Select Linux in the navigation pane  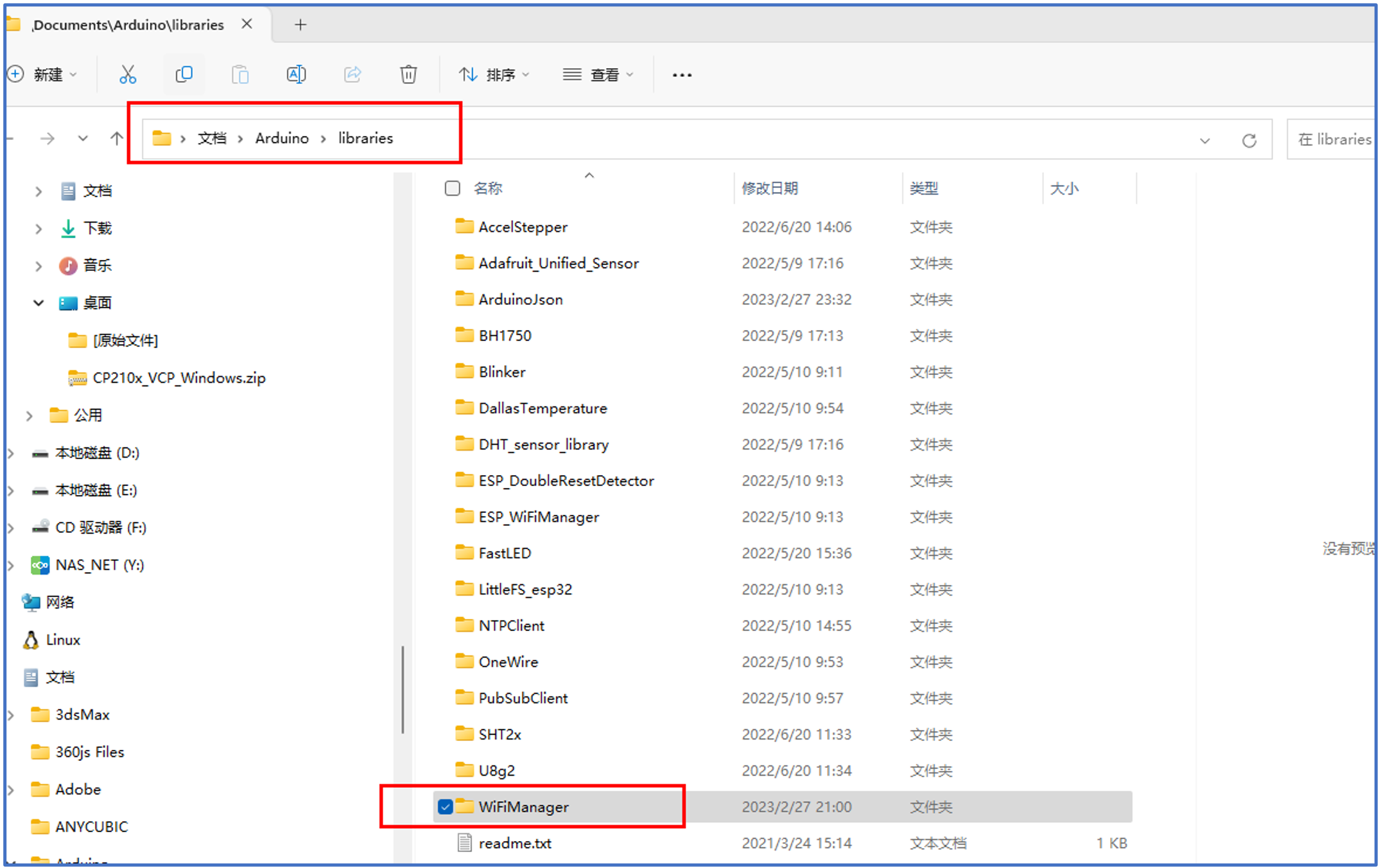click(x=63, y=639)
